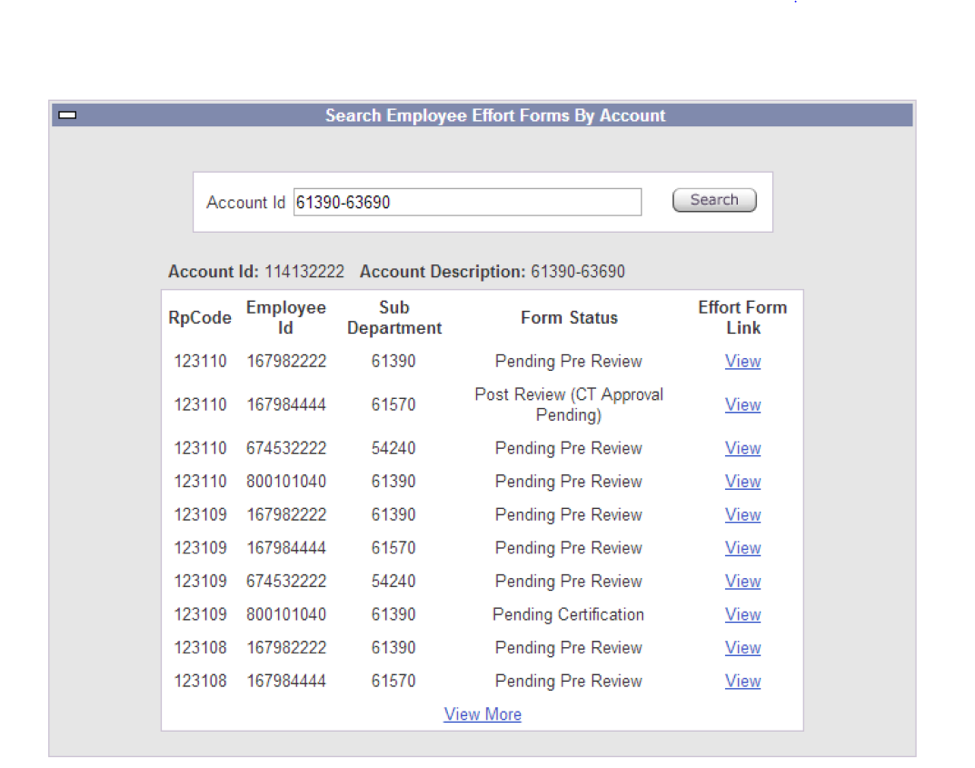975x768 pixels.
Task: View form for RpCode 123109, employee 674532222
Action: [742, 581]
